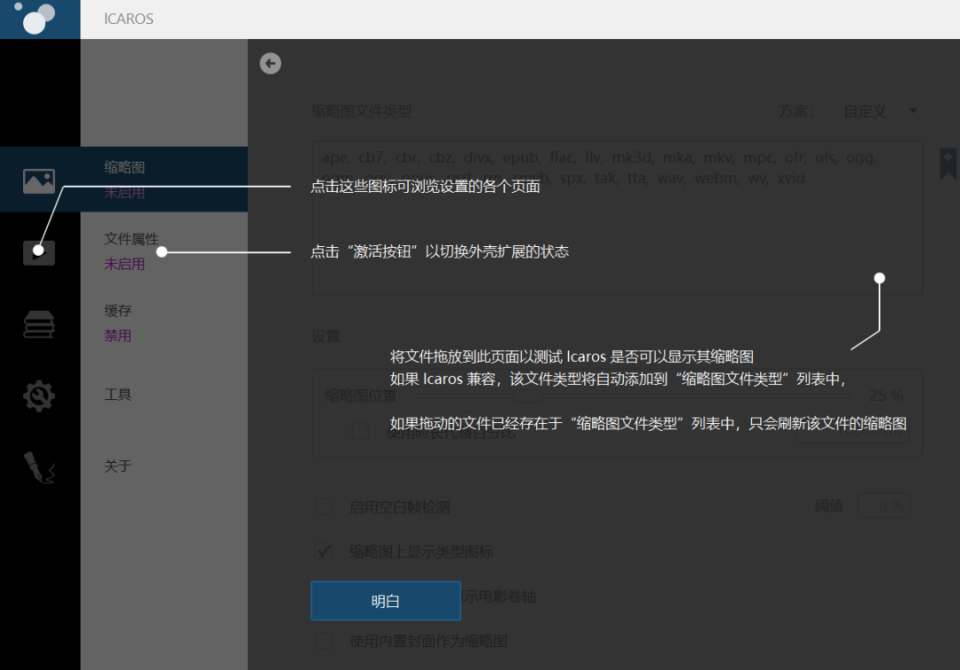Click the cache stack icon in sidebar
This screenshot has width=960, height=670.
pos(38,323)
